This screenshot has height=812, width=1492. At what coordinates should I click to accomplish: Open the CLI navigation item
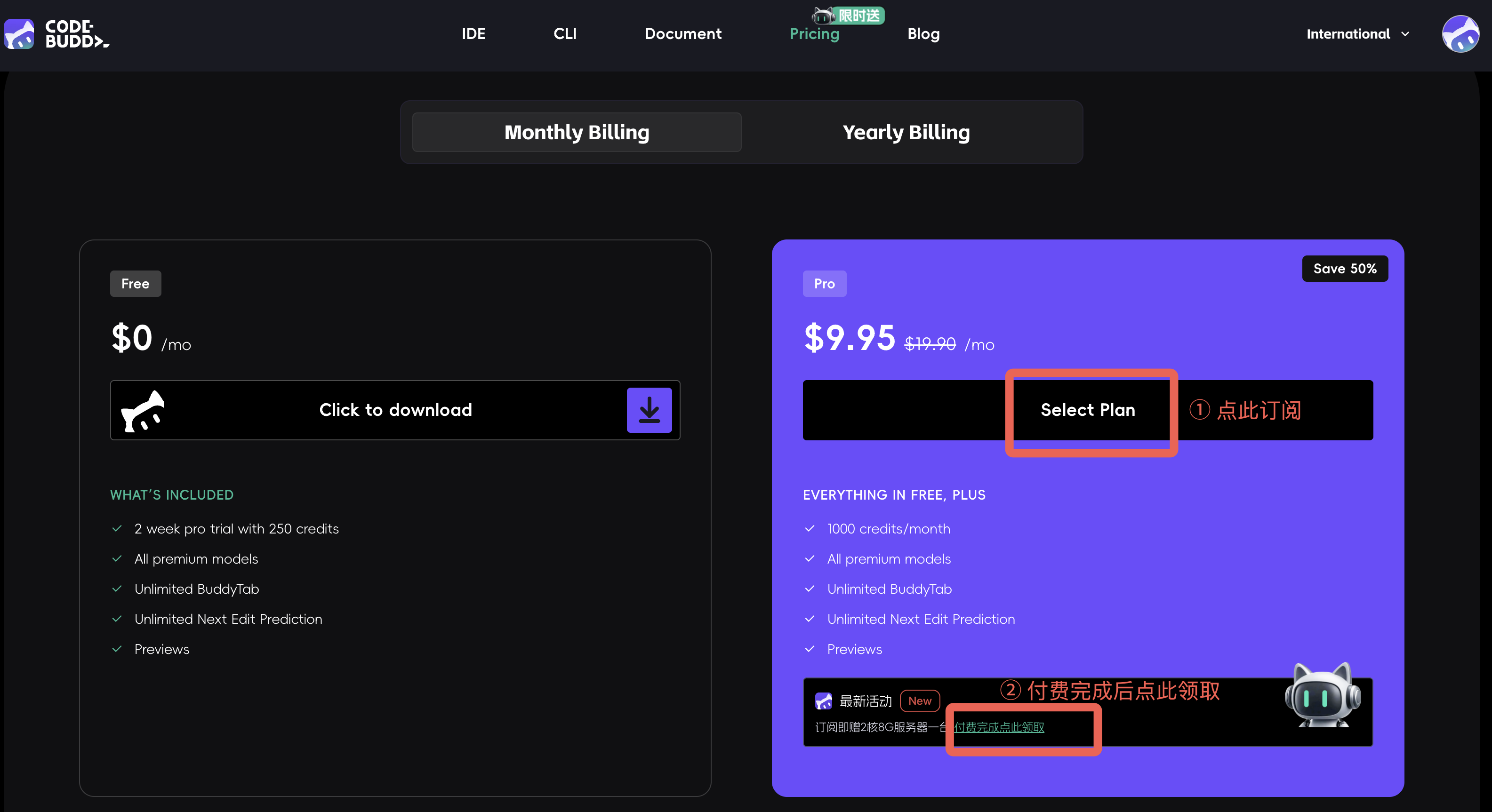click(x=565, y=34)
